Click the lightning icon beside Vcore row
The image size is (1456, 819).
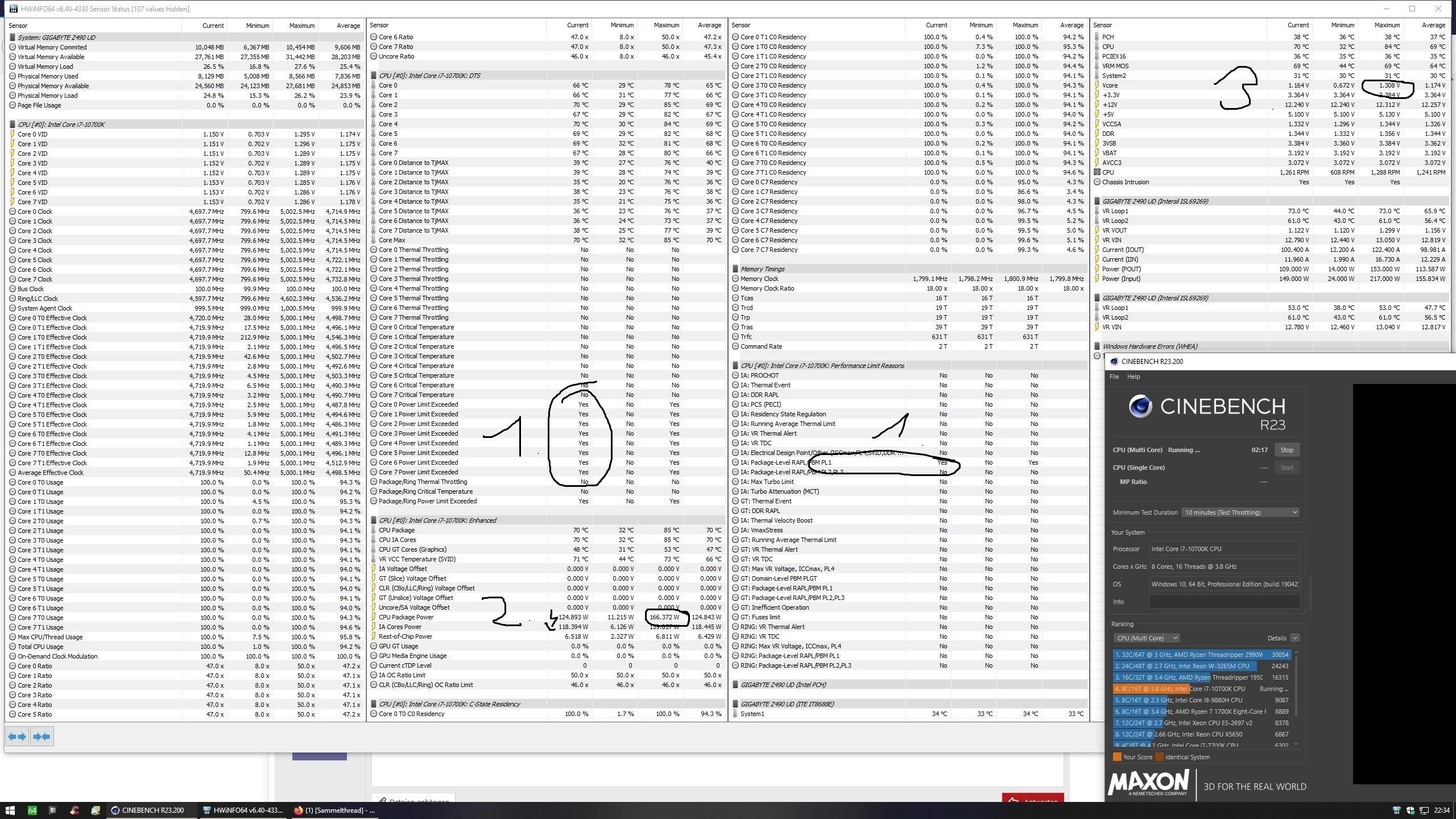1097,85
